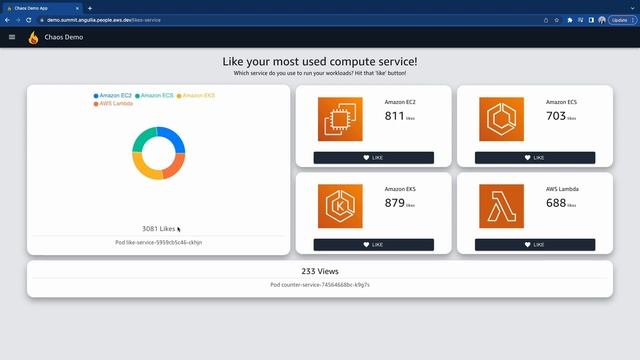The height and width of the screenshot is (360, 640).
Task: Click the site lock icon in address bar
Action: pyautogui.click(x=42, y=20)
